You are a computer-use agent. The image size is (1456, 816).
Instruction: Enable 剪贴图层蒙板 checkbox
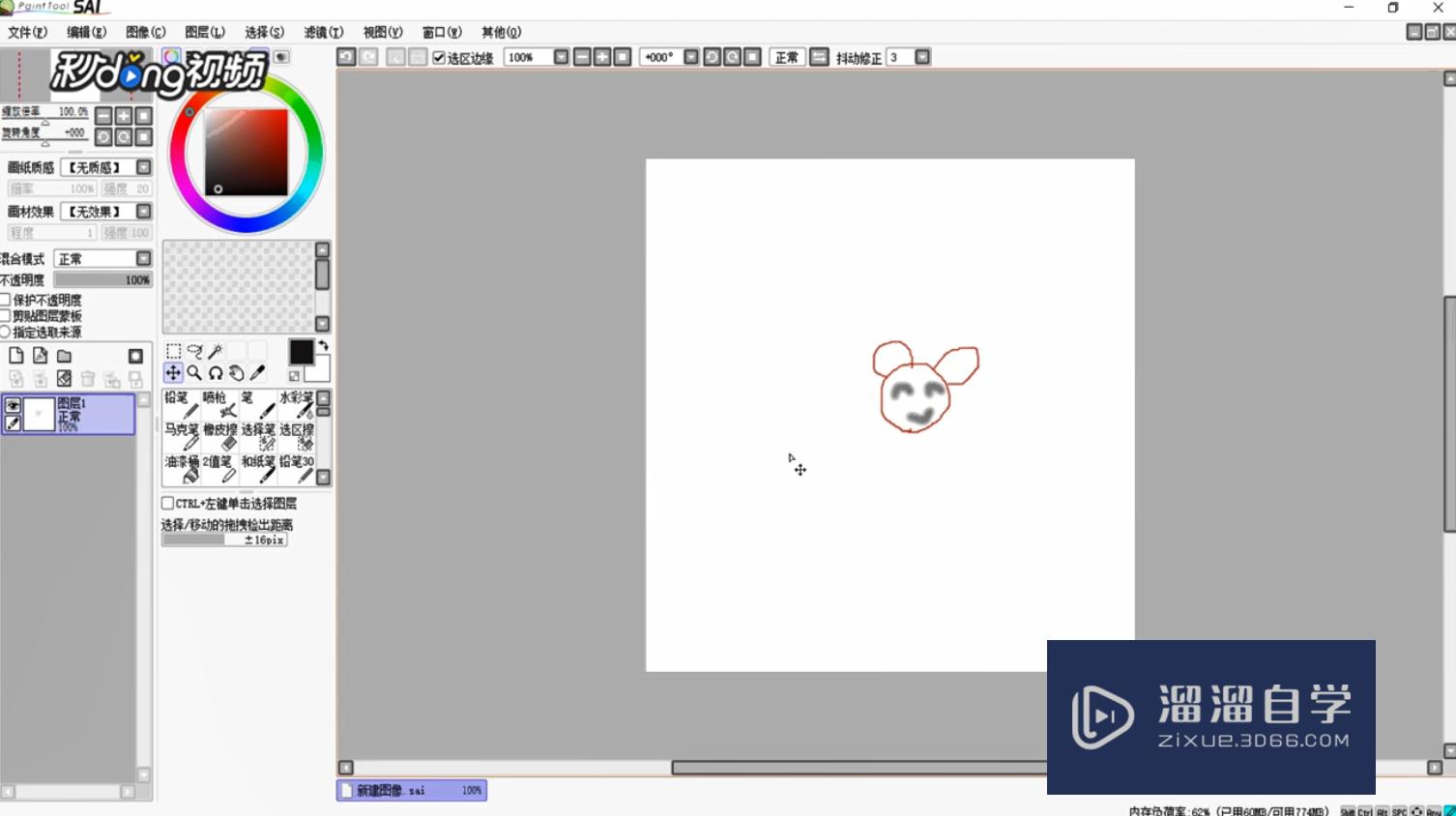click(x=5, y=316)
